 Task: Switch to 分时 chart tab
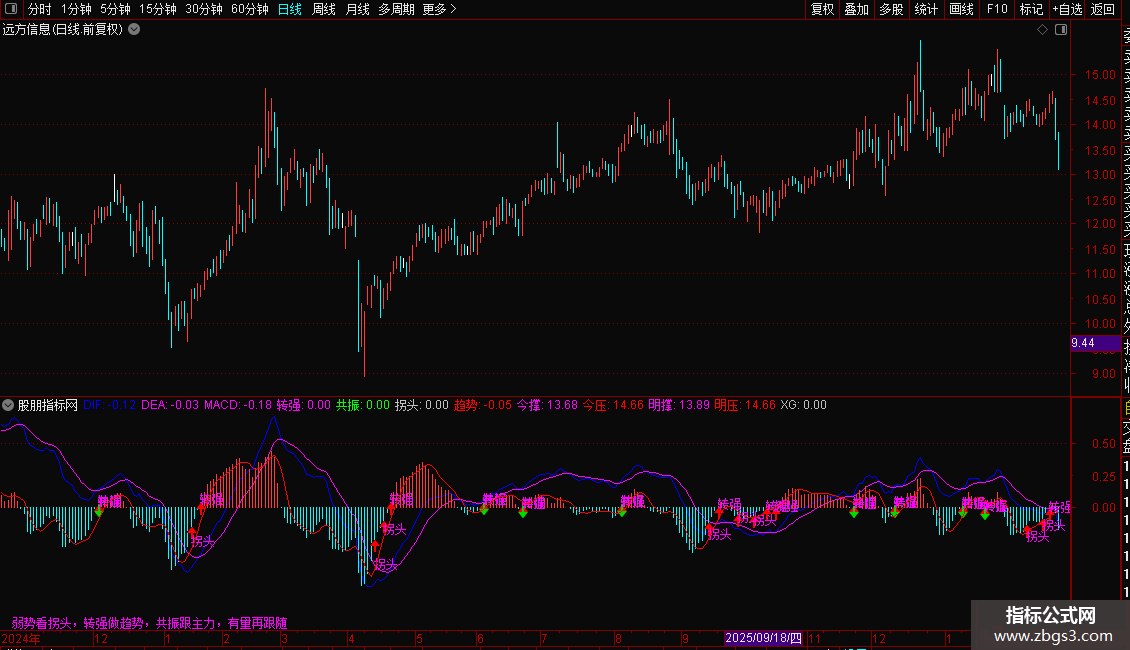[x=40, y=9]
